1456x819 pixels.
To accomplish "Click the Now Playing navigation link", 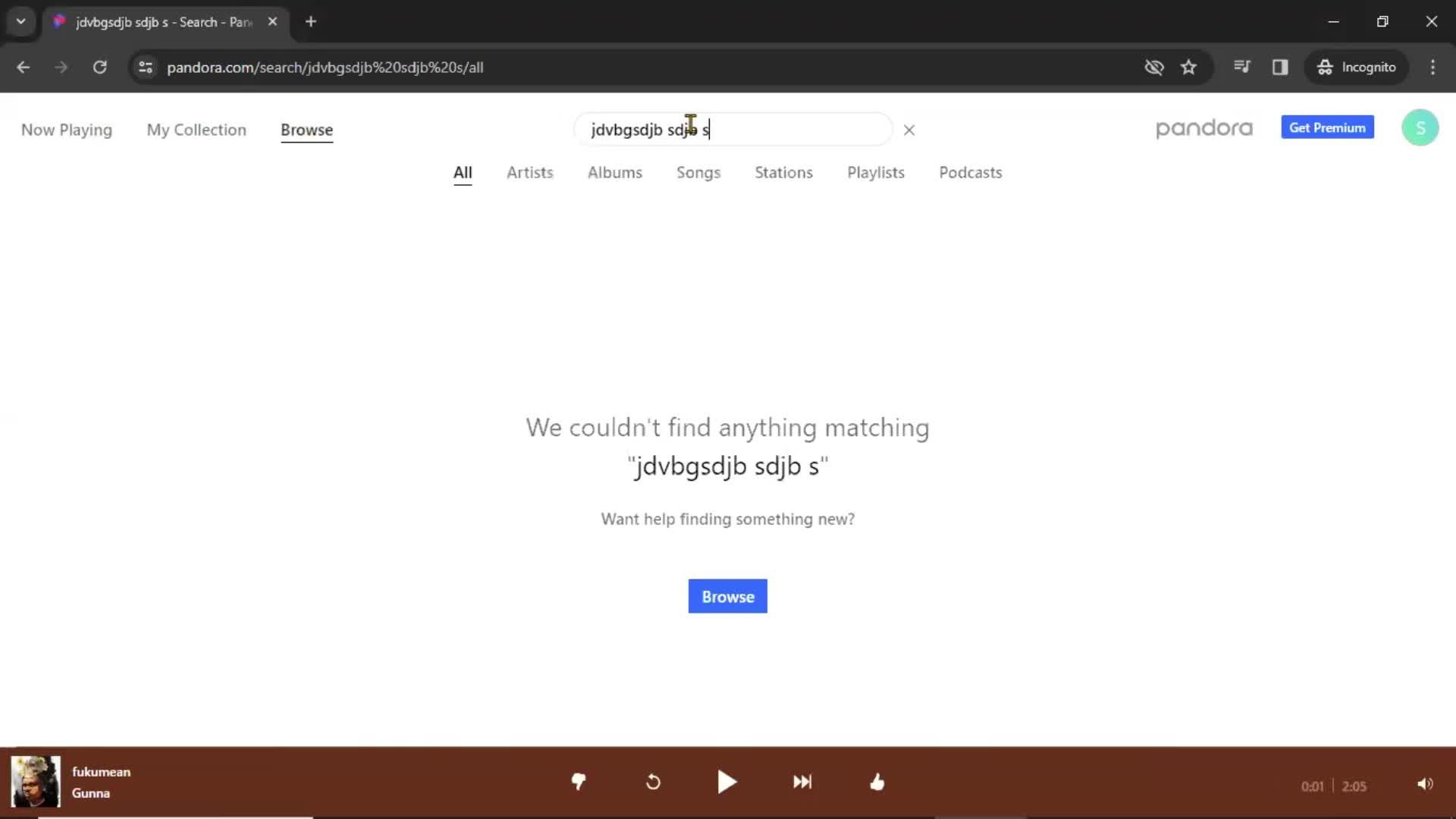I will coord(67,129).
